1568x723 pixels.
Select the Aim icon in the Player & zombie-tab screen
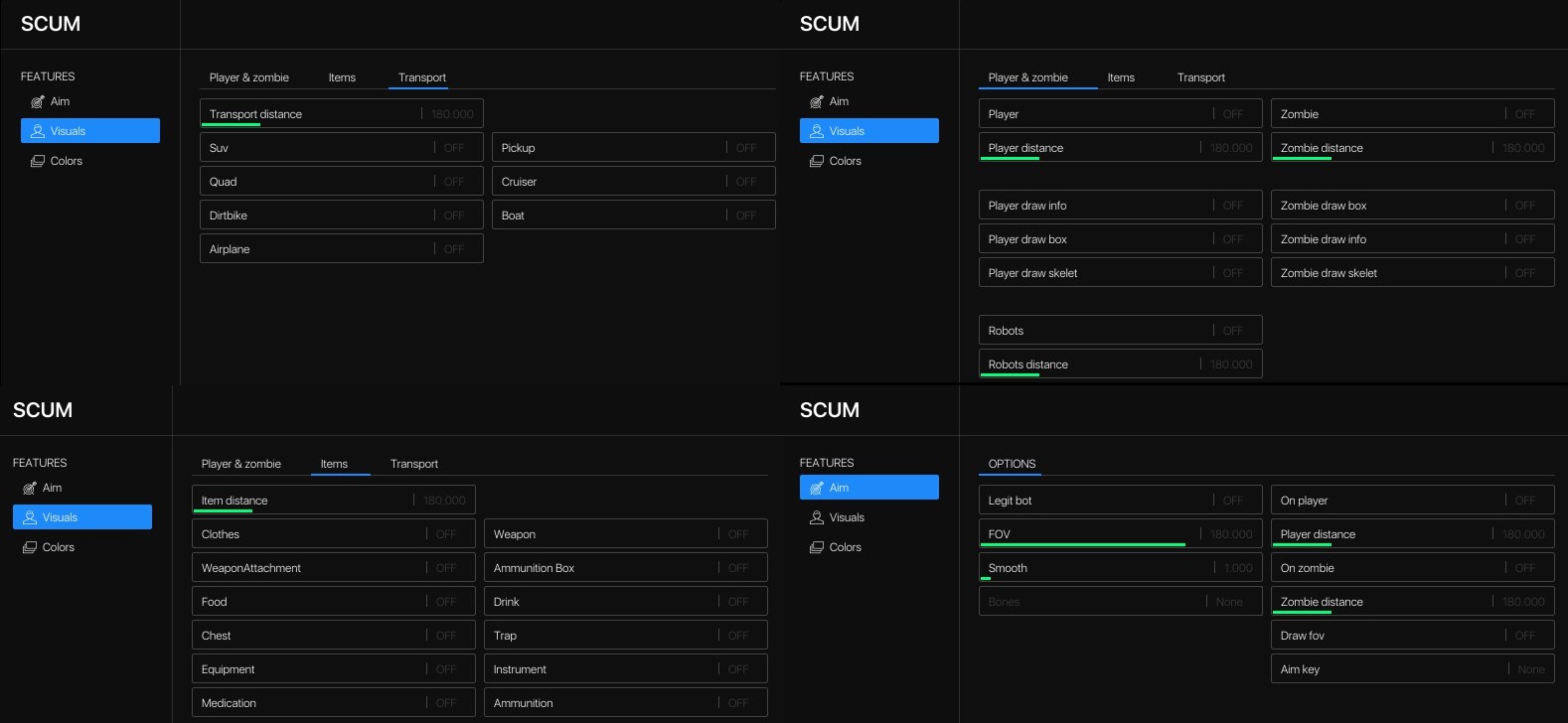[x=817, y=101]
